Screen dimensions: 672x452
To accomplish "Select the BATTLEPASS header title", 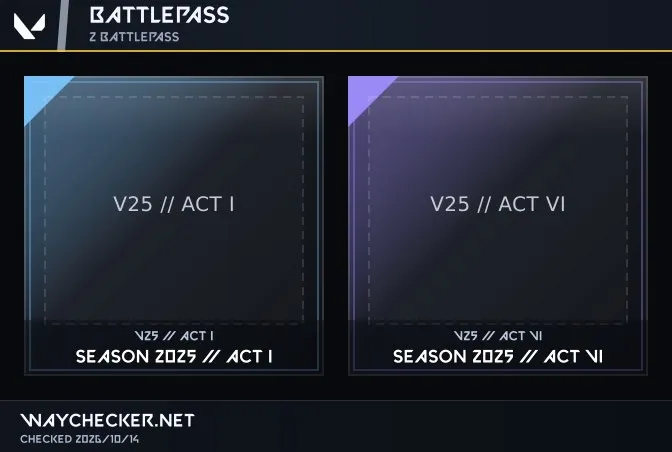I will (x=159, y=15).
